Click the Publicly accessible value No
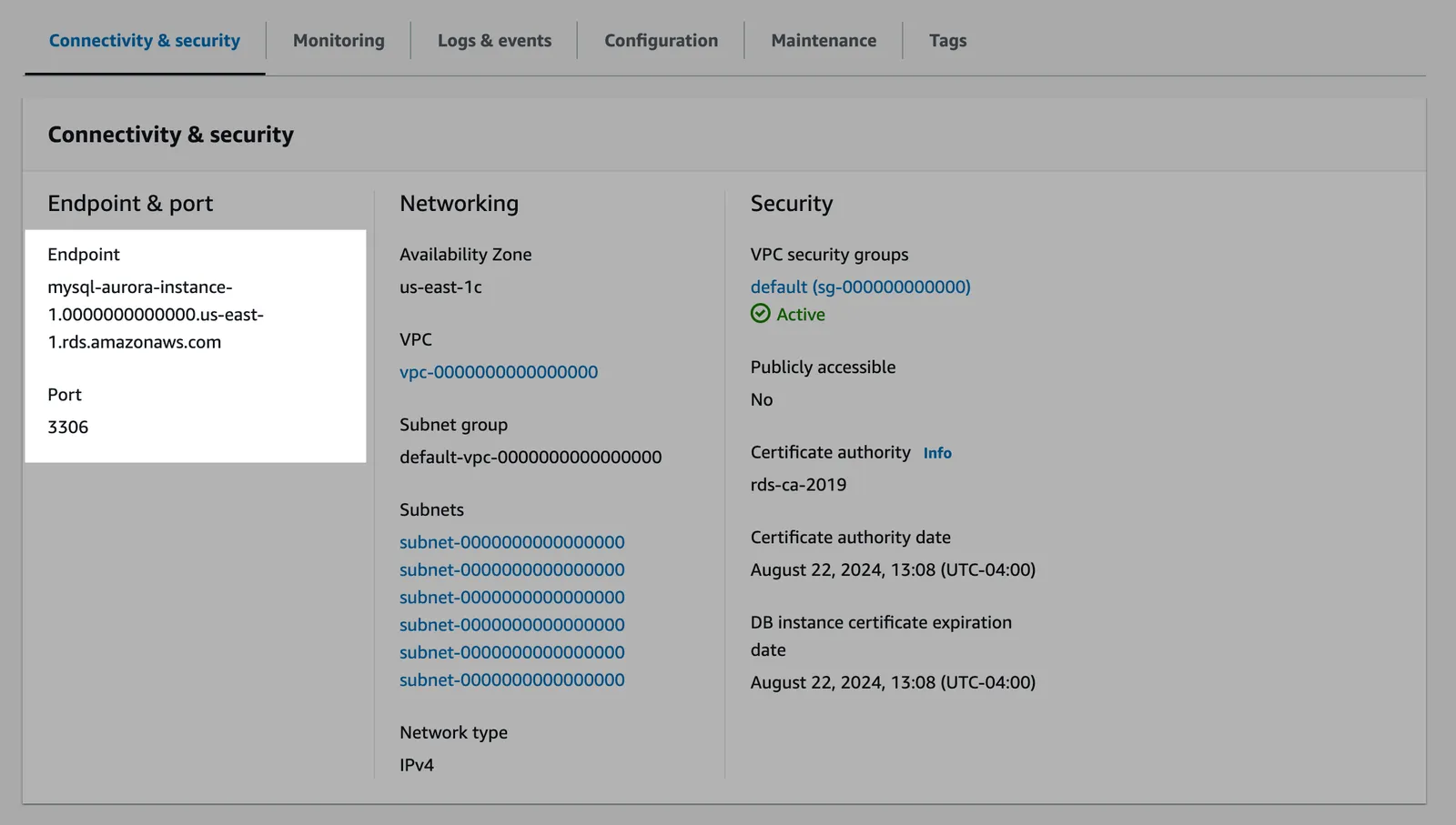The width and height of the screenshot is (1456, 825). click(x=762, y=399)
